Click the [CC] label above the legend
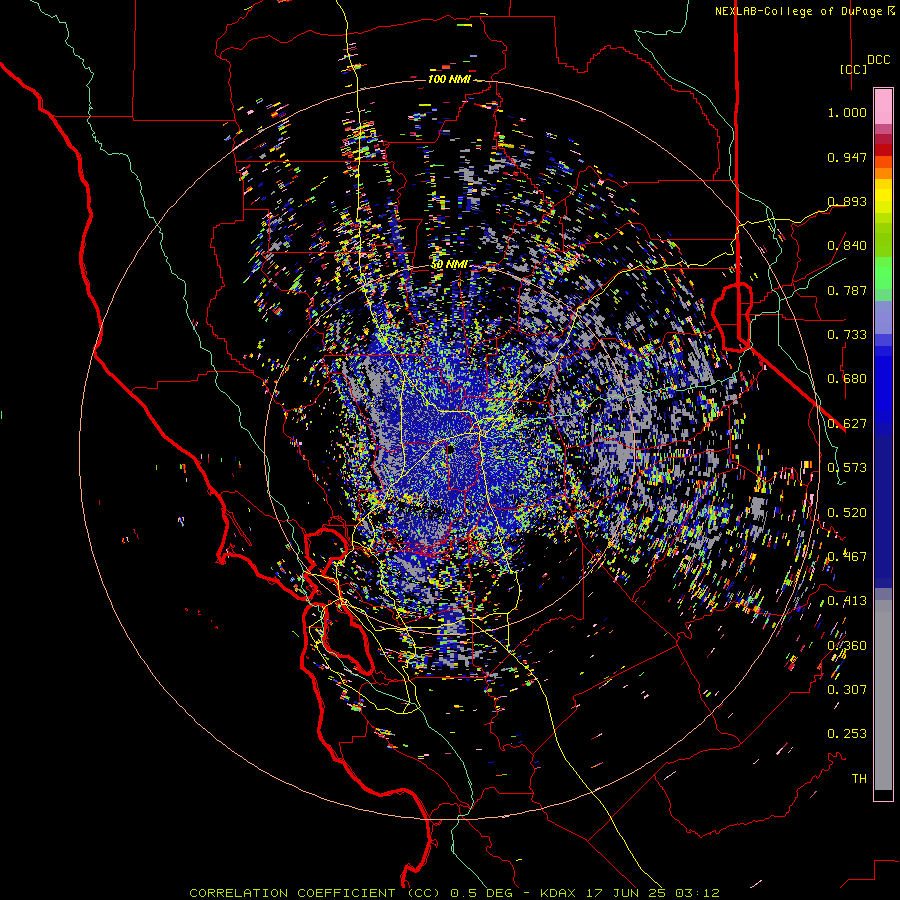This screenshot has height=900, width=900. 853,69
